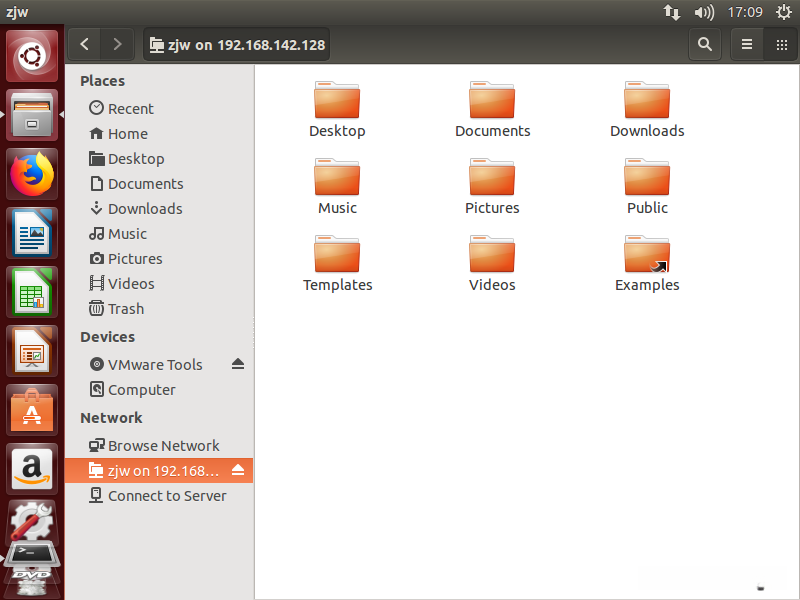800x600 pixels.
Task: Launch LibreOffice Impress
Action: pyautogui.click(x=32, y=352)
